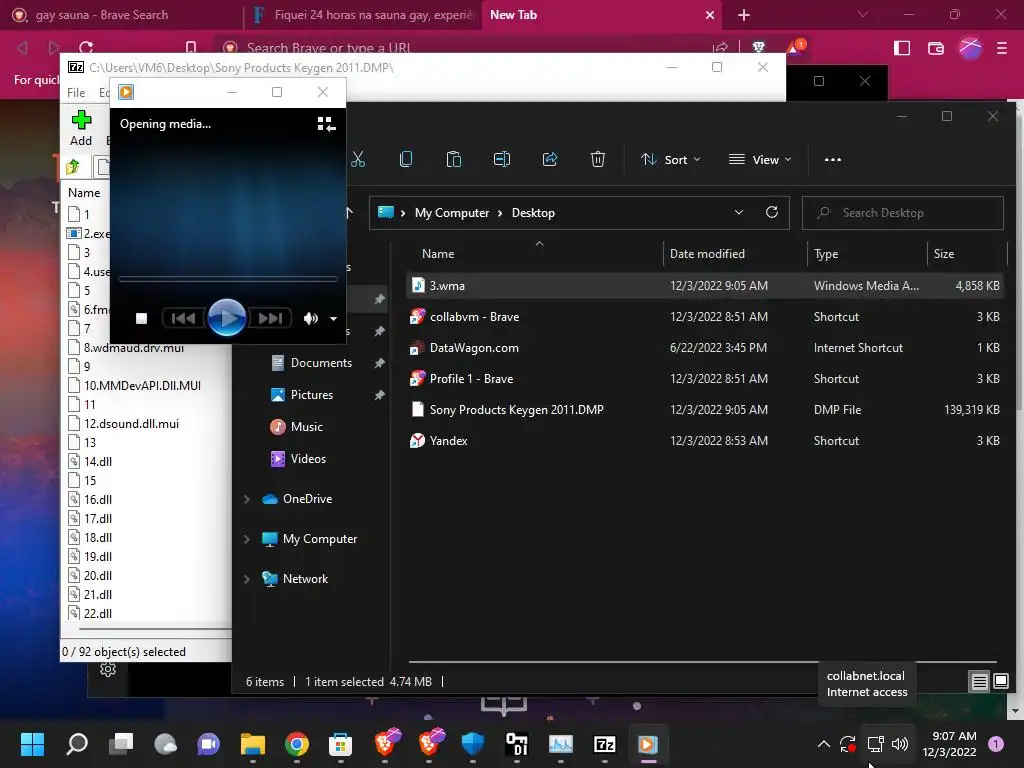Click the Add button in 7-Zip toolbar
Screen dimensions: 1024x768
pos(81,128)
